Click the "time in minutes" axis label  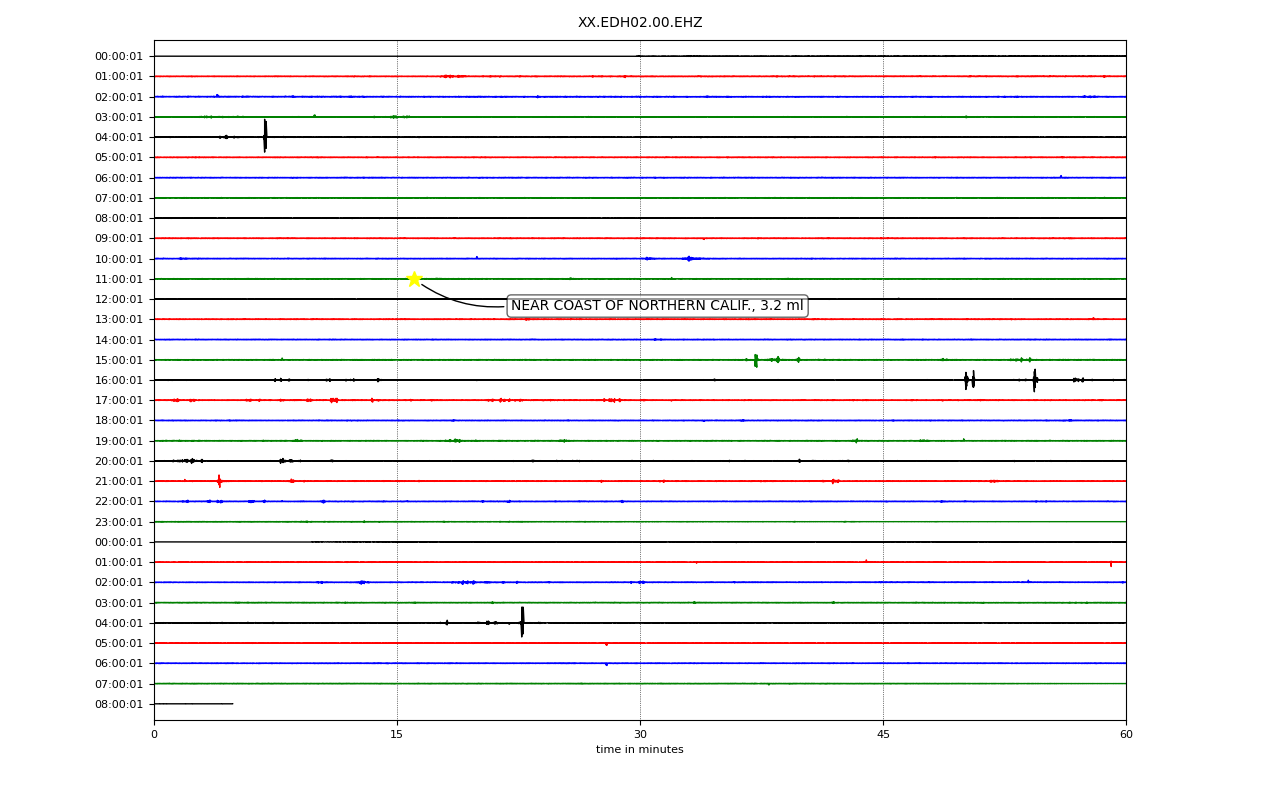point(640,750)
